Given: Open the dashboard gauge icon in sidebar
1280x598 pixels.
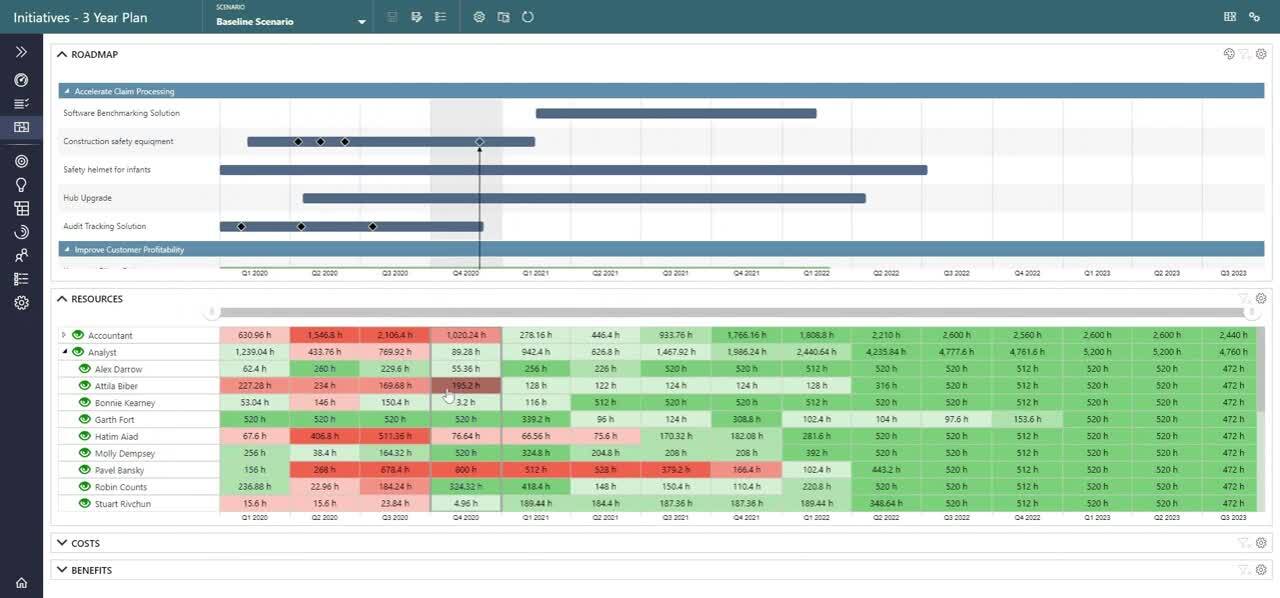Looking at the screenshot, I should 21,80.
